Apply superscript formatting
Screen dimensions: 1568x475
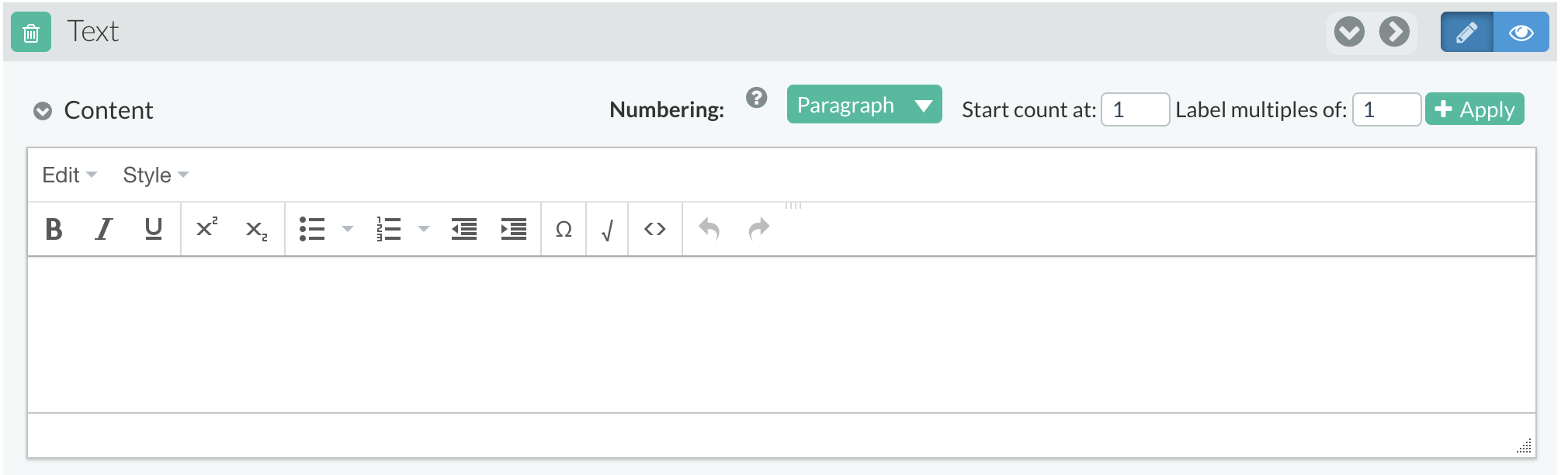pyautogui.click(x=206, y=229)
